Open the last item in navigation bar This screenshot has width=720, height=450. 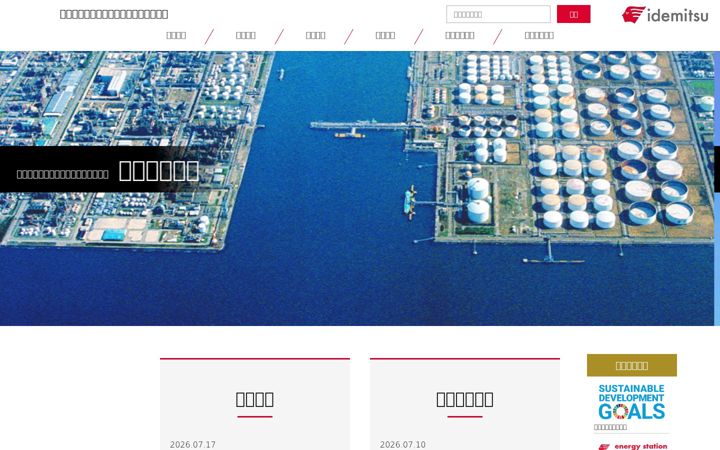click(539, 35)
